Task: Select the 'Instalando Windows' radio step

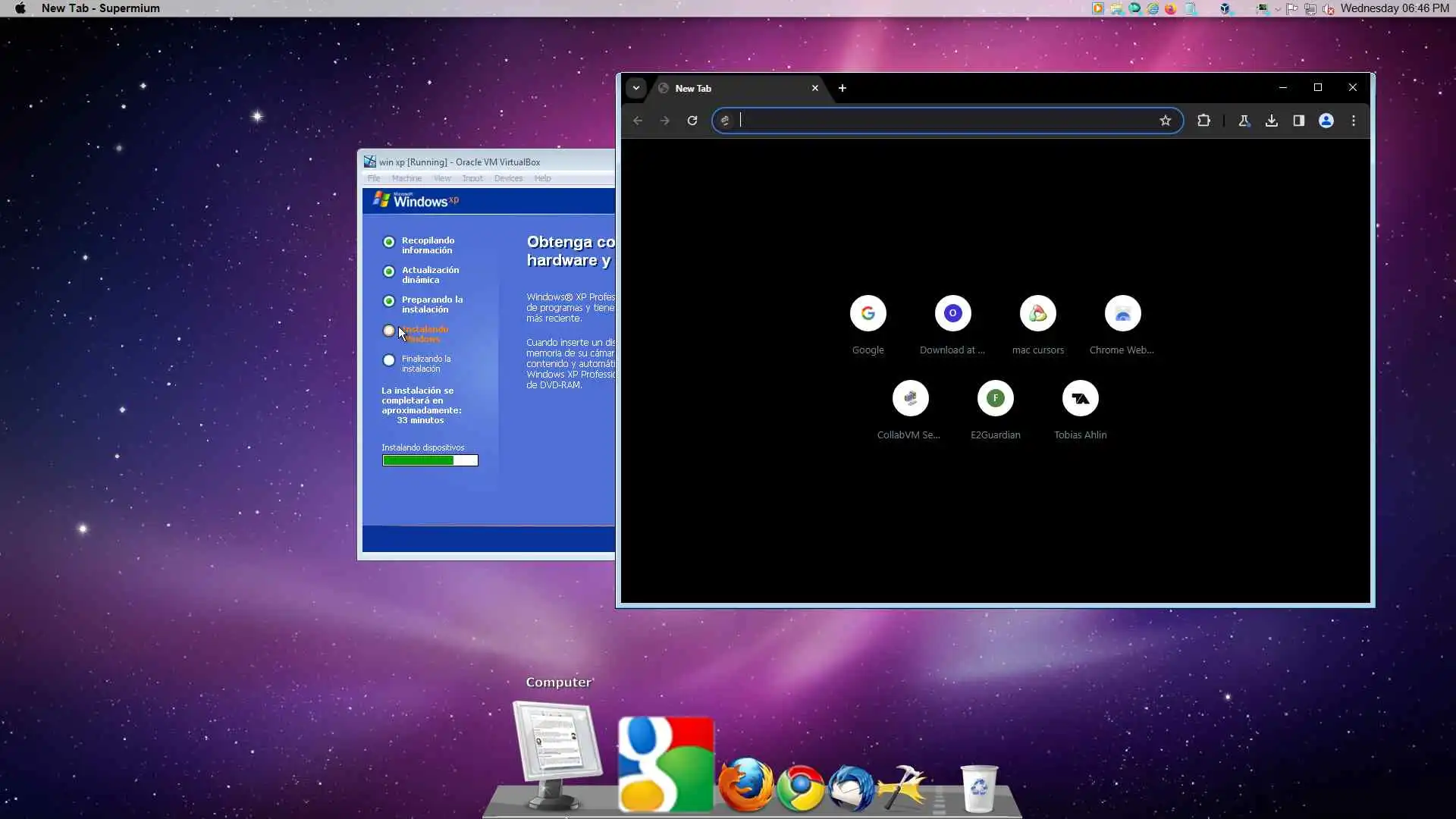Action: tap(389, 331)
